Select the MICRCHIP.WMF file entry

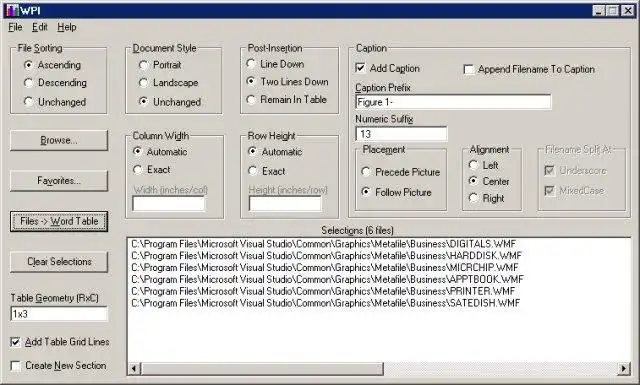pos(325,268)
